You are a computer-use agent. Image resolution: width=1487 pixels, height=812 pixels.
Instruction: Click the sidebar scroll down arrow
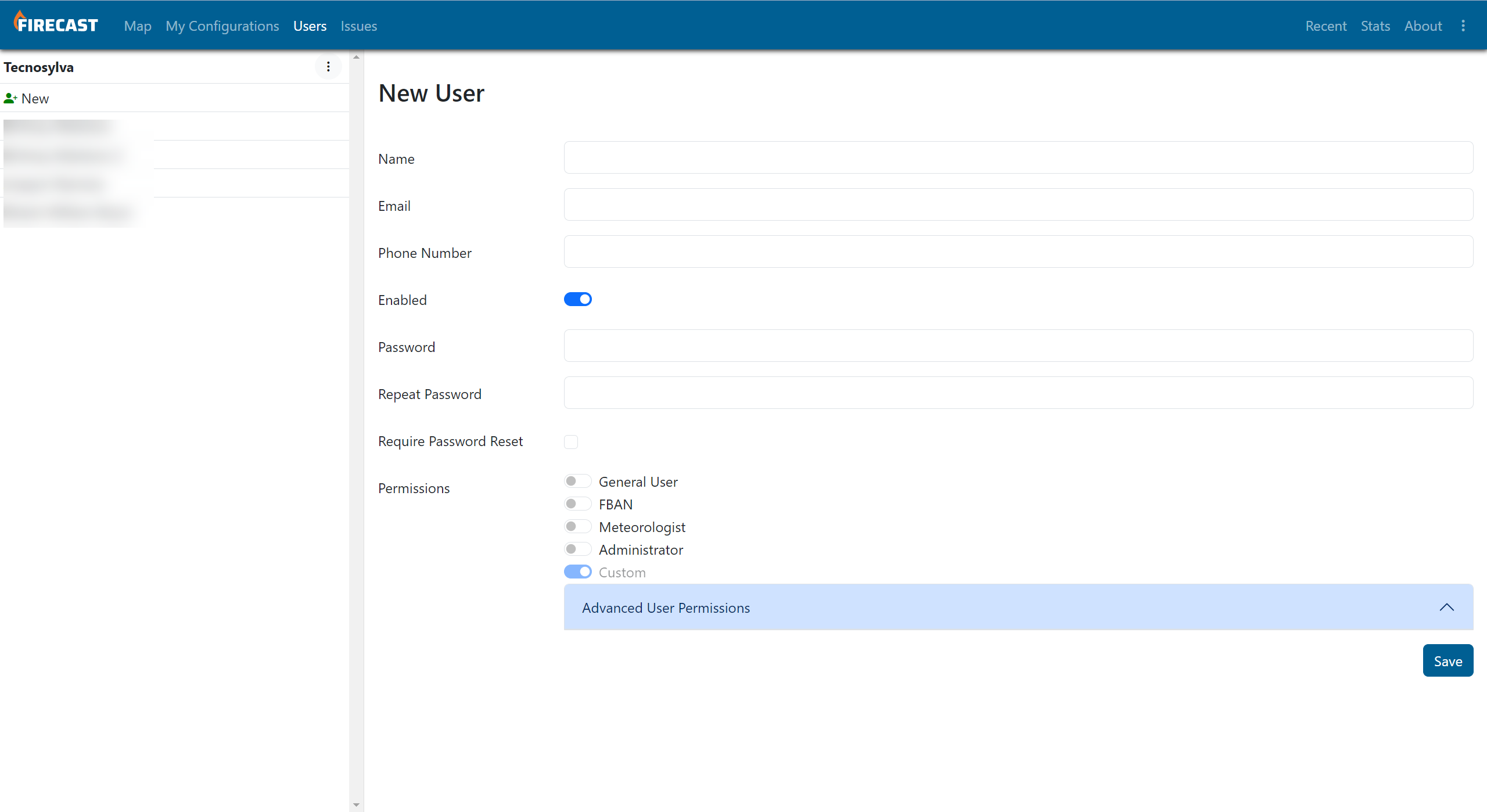click(356, 805)
